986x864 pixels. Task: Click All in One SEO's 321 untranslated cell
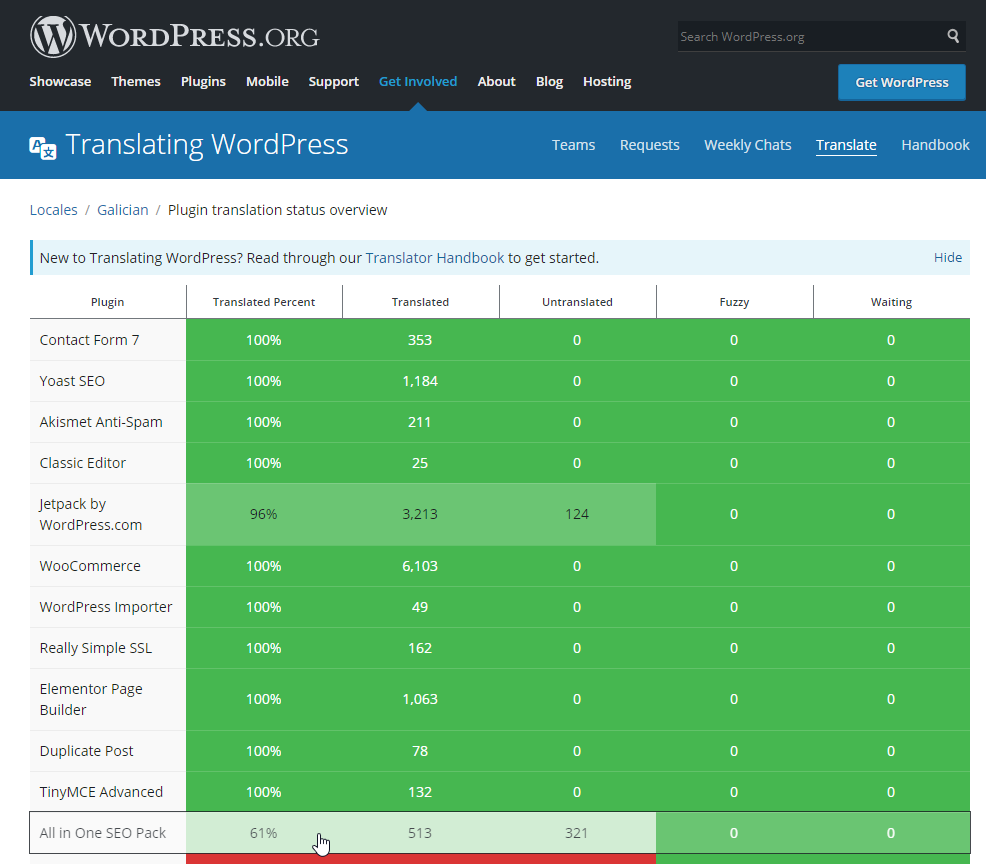(577, 833)
